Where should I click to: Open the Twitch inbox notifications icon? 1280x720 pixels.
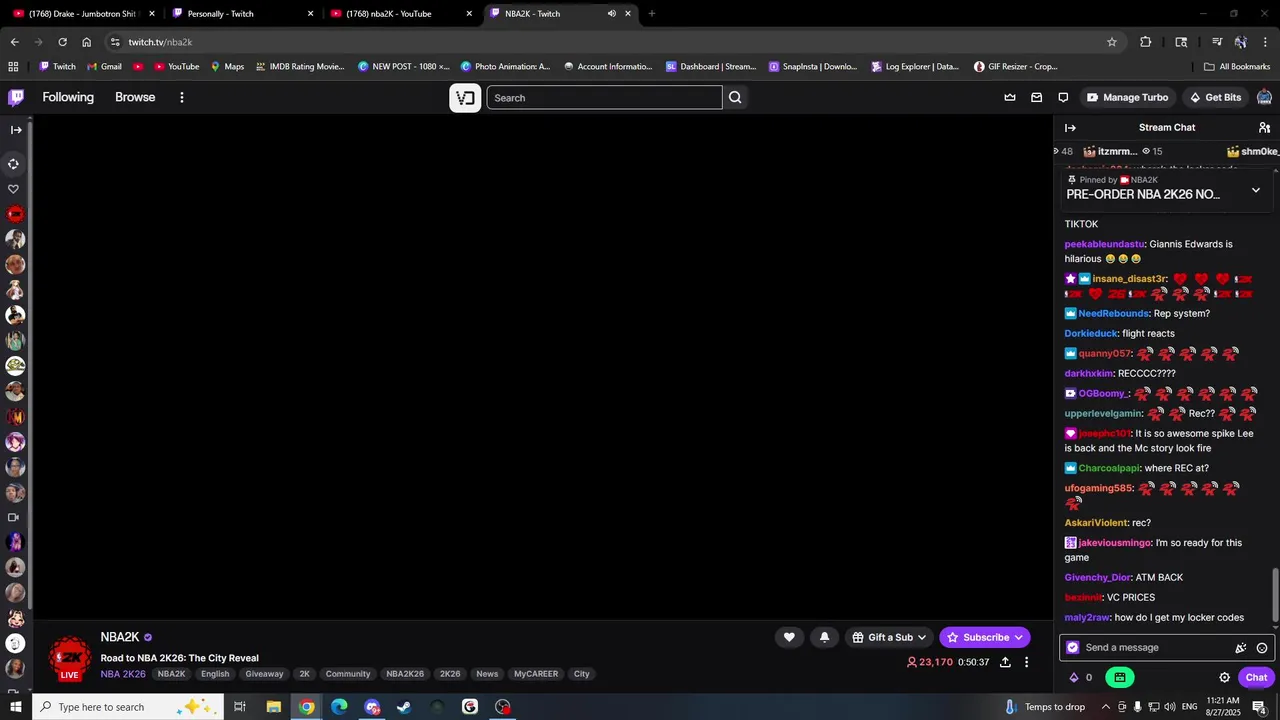click(1037, 97)
